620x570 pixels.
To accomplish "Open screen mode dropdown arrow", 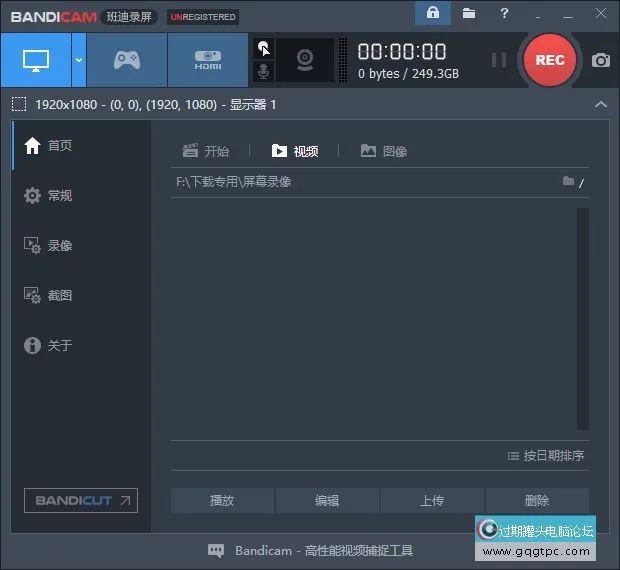I will (79, 60).
